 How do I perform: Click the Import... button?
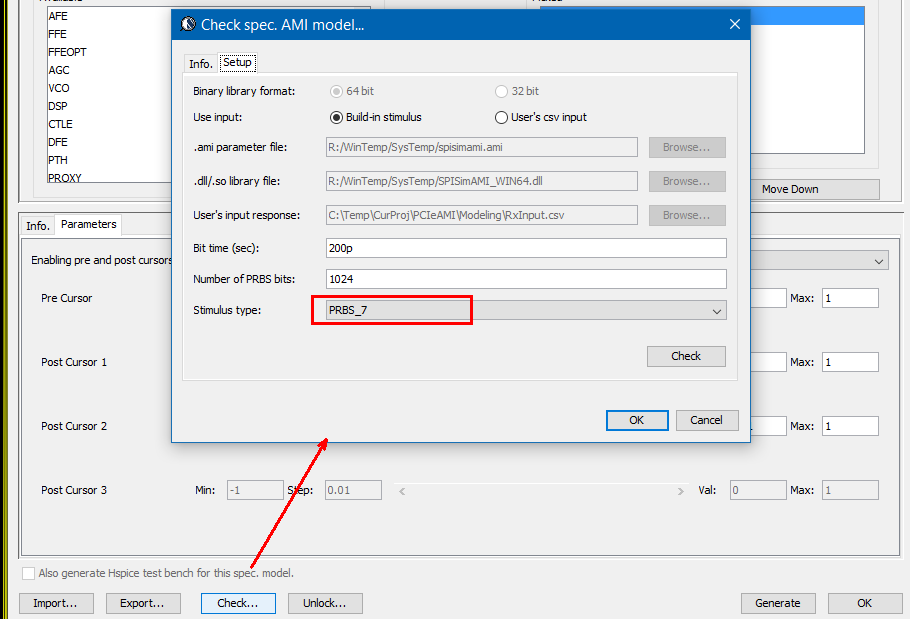pos(56,603)
